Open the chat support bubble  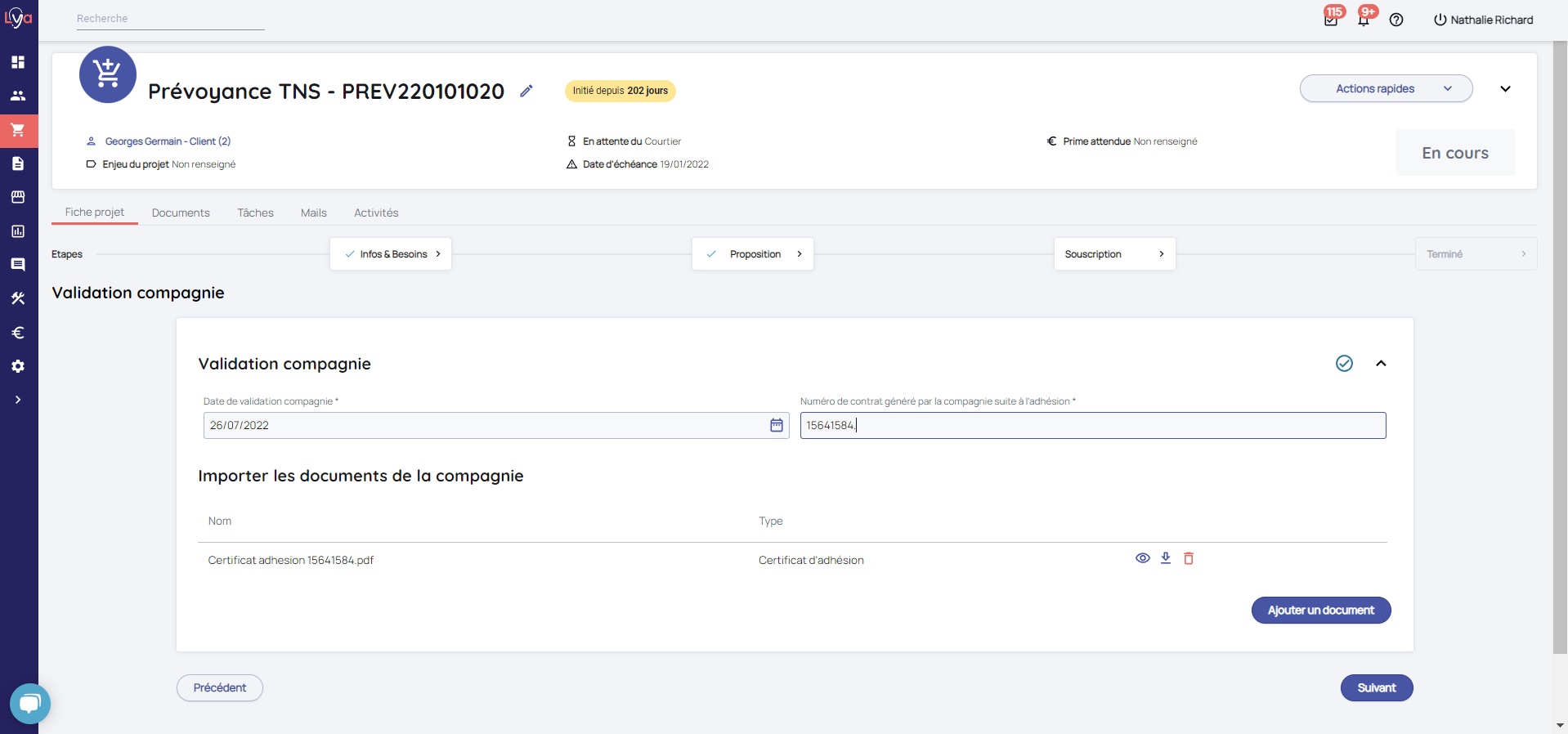pyautogui.click(x=30, y=703)
